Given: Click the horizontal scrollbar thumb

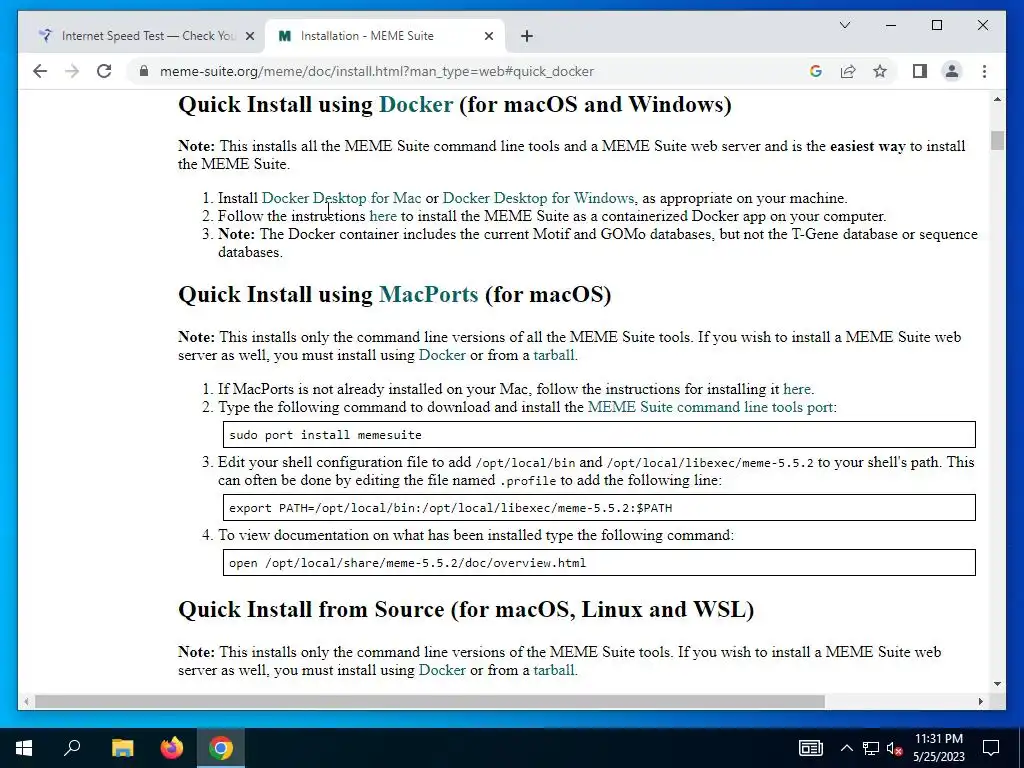Looking at the screenshot, I should [x=430, y=701].
